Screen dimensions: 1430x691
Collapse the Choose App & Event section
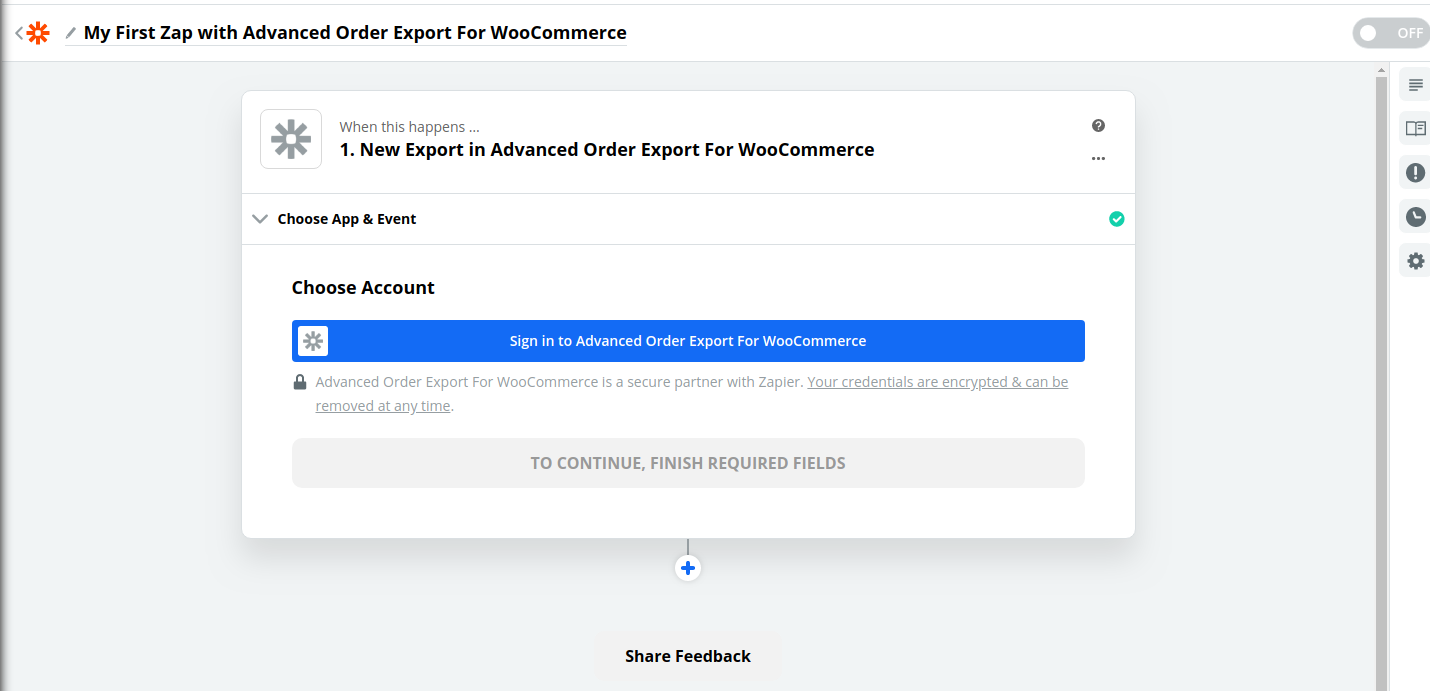[688, 219]
